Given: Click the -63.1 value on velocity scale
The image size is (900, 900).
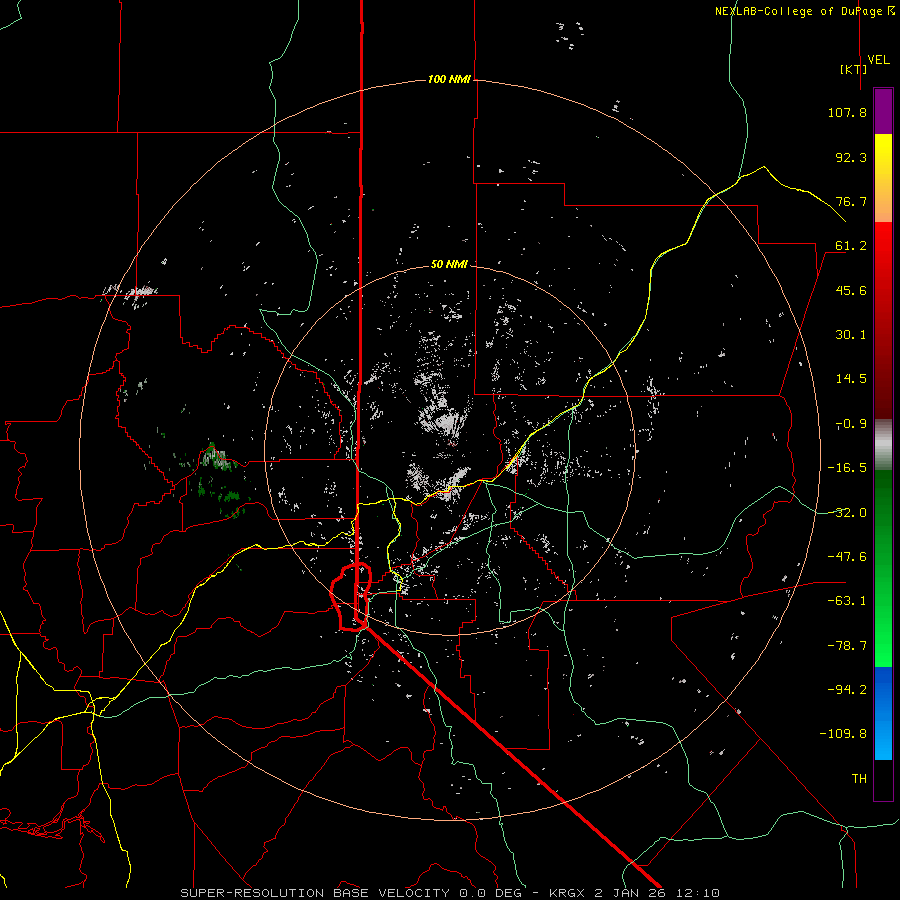Looking at the screenshot, I should 847,600.
